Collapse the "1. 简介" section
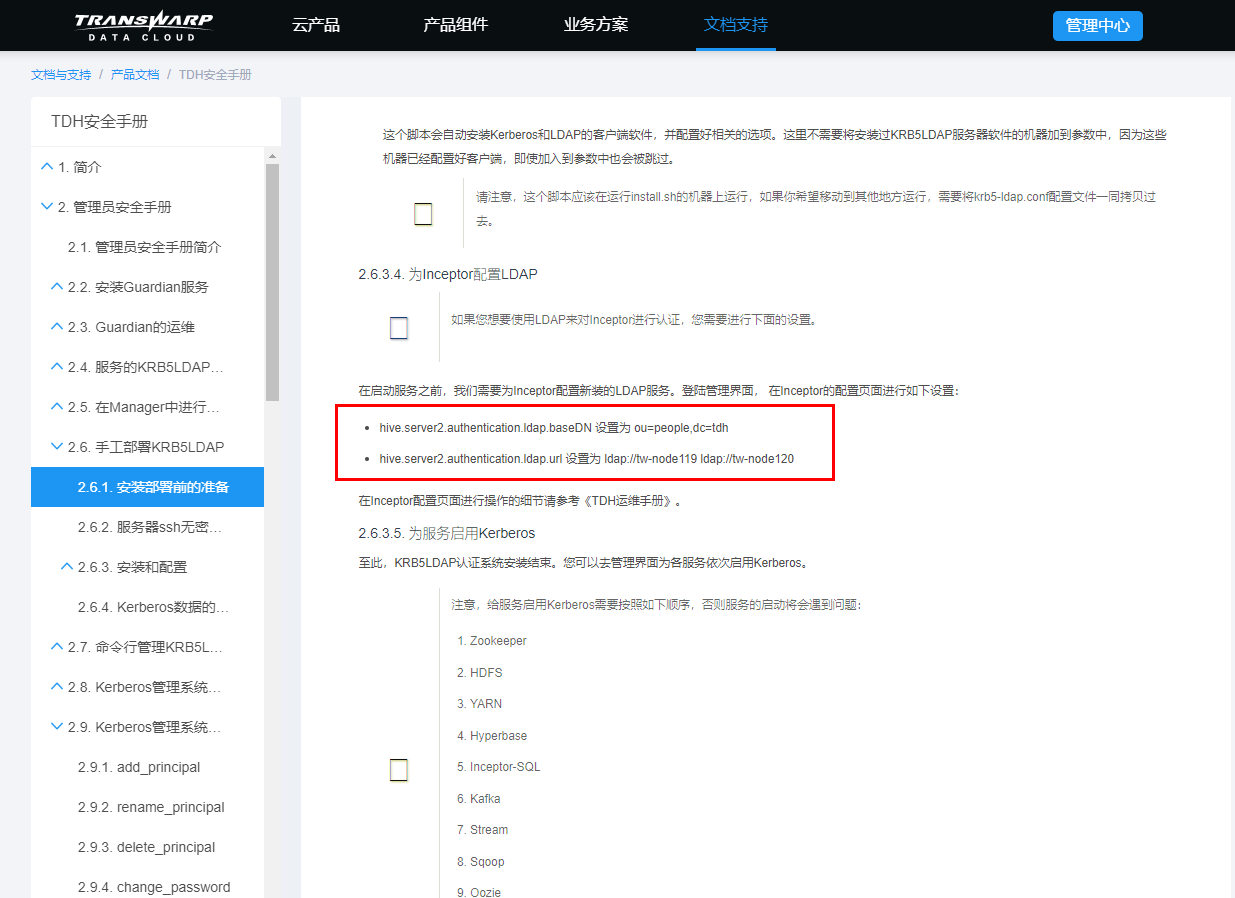Screen dimensions: 1235x898 (x=45, y=166)
